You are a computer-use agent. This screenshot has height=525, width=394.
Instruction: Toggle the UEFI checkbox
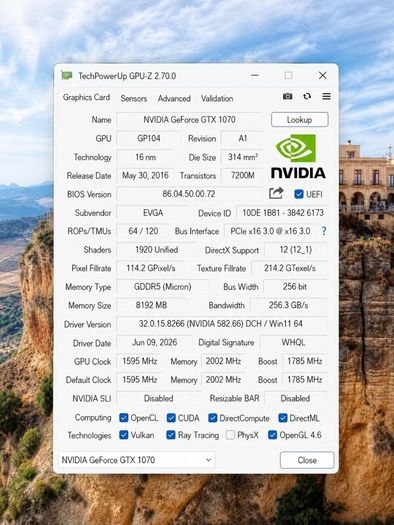[x=299, y=194]
